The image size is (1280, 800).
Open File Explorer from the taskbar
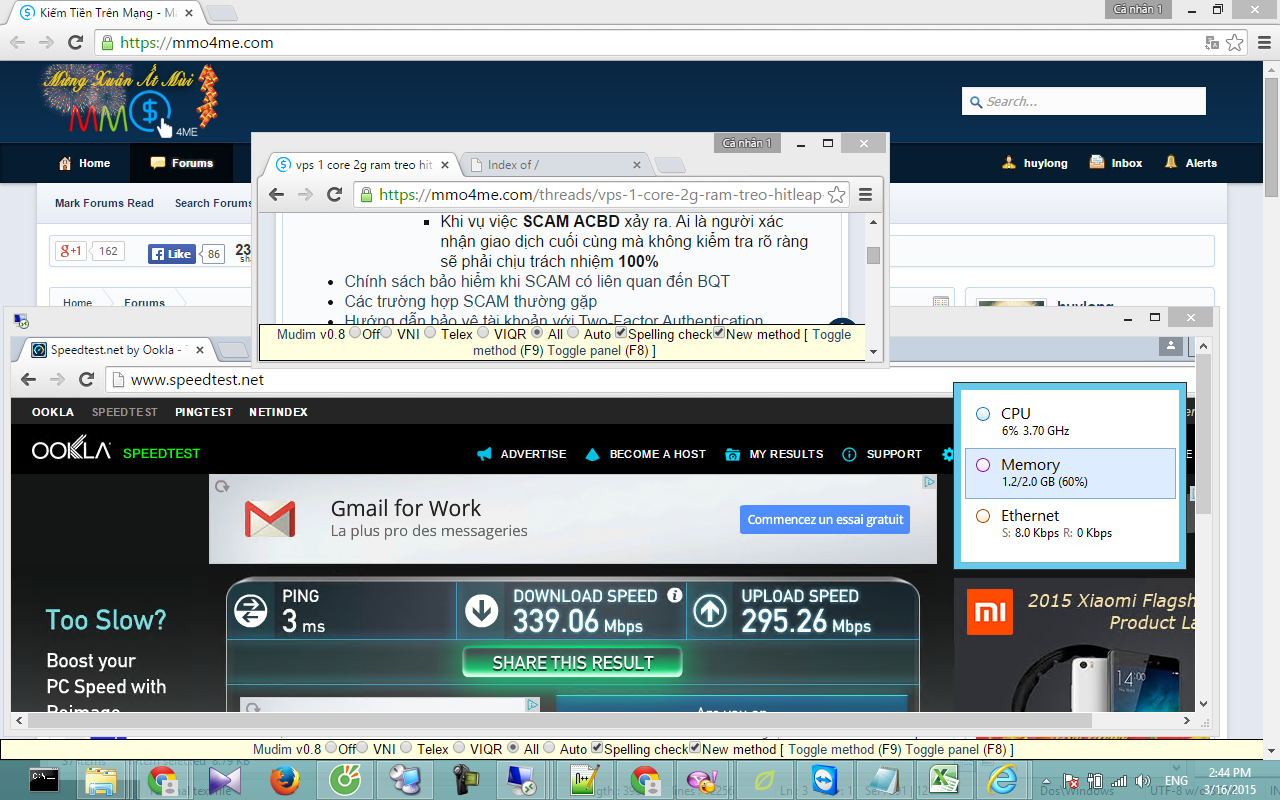(x=103, y=780)
